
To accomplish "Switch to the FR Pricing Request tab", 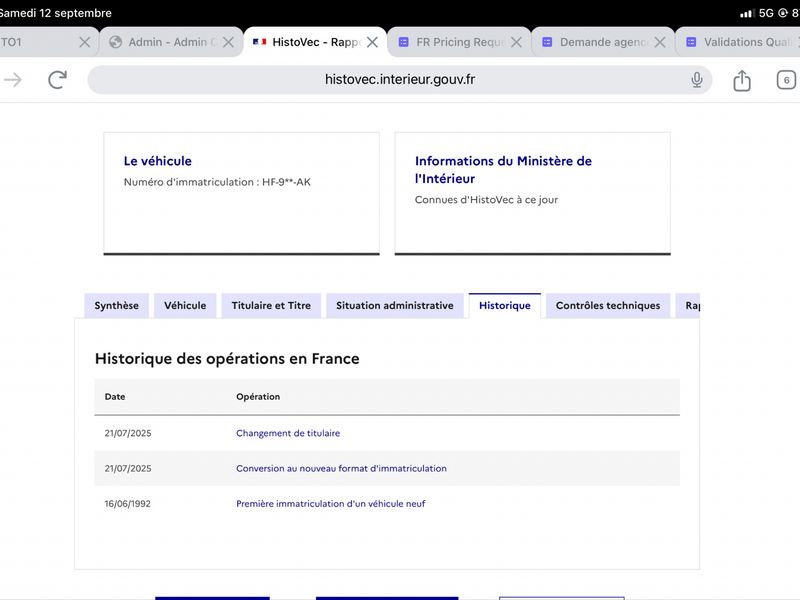I will pyautogui.click(x=454, y=42).
